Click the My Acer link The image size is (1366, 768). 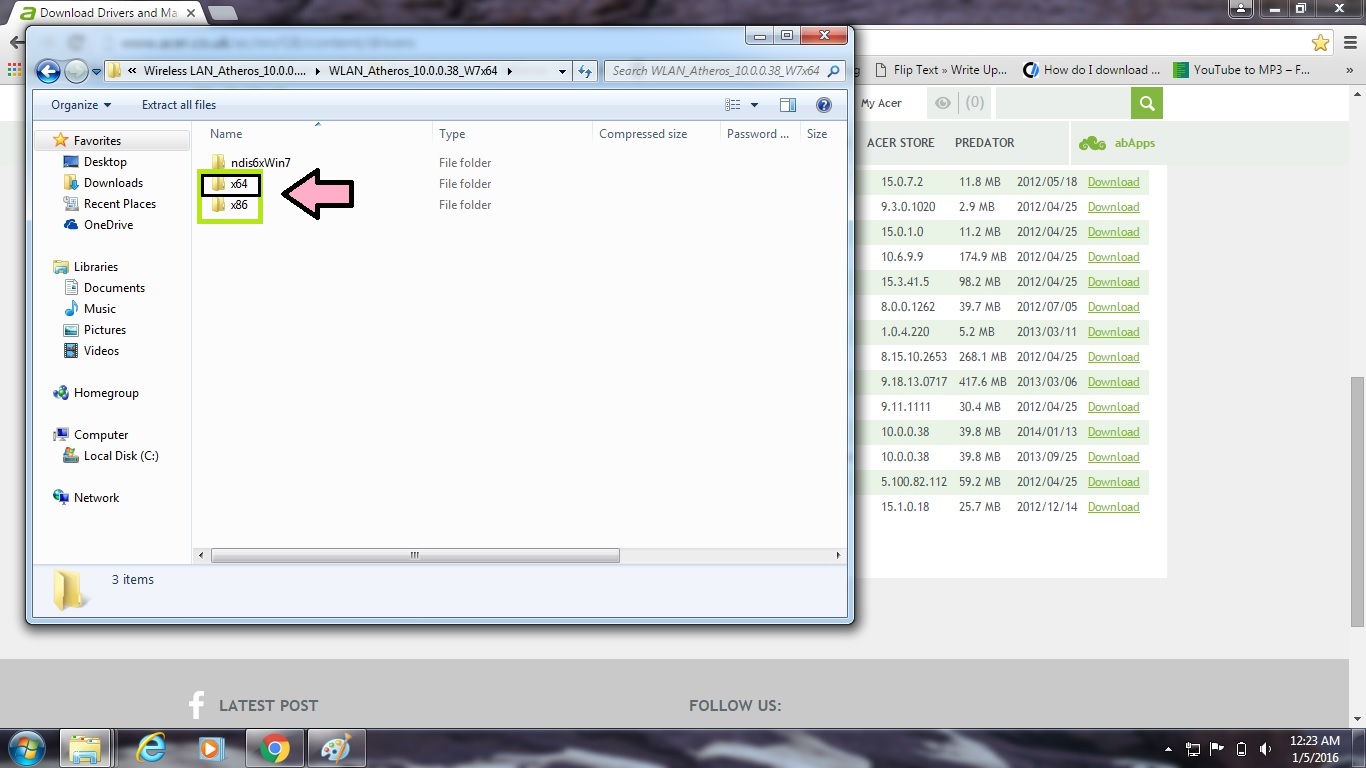click(x=881, y=103)
